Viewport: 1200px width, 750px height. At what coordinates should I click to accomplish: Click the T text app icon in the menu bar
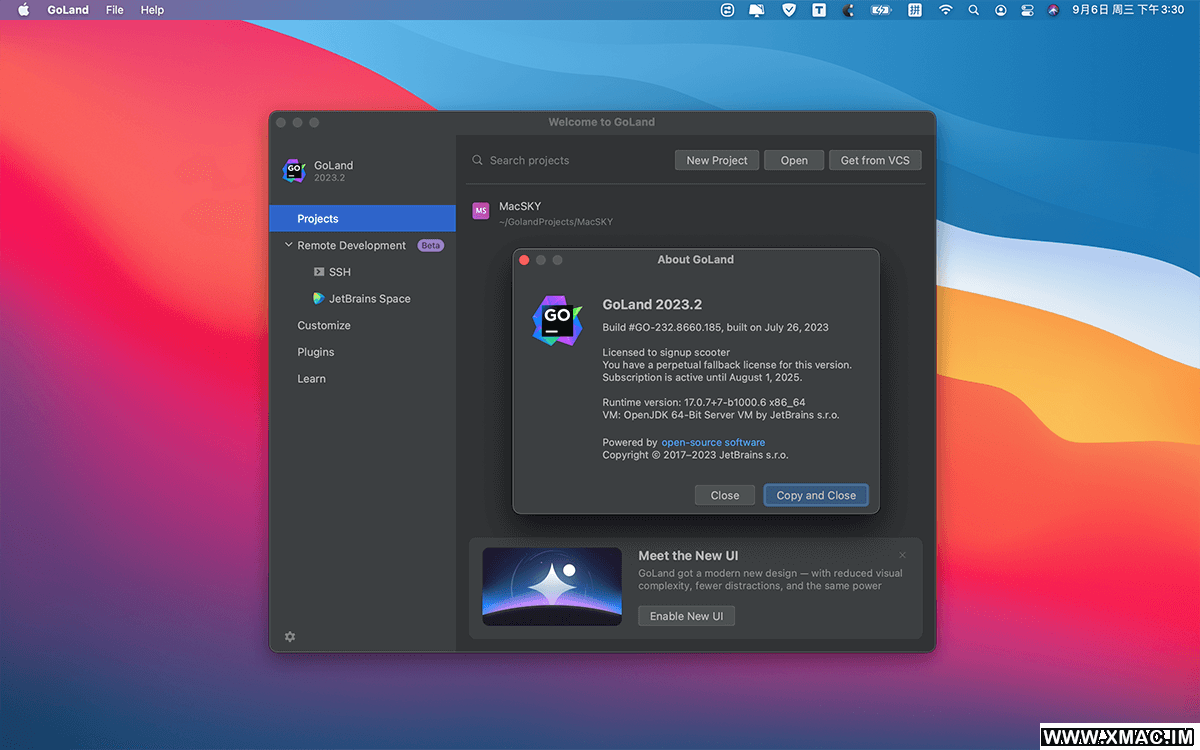[819, 10]
